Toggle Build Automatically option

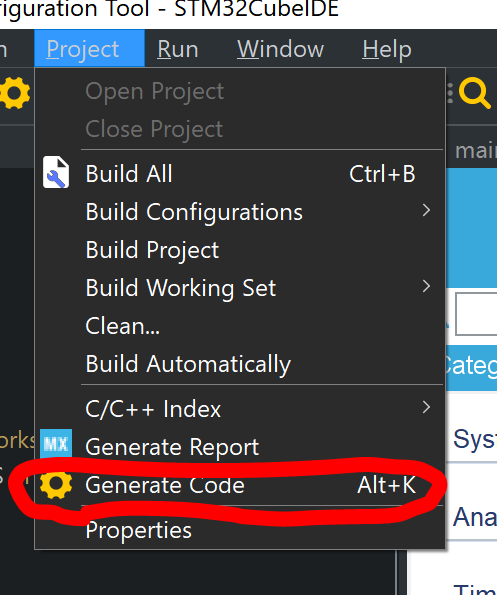point(239,364)
